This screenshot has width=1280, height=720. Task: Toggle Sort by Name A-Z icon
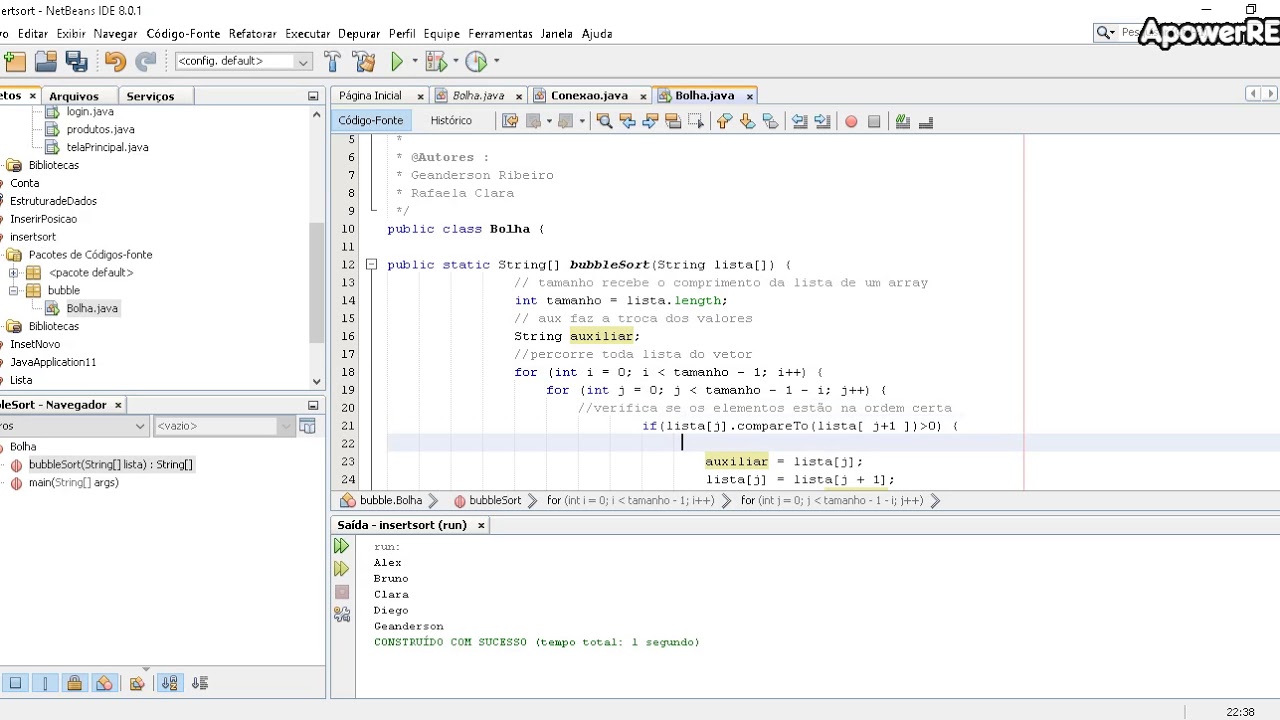(169, 683)
